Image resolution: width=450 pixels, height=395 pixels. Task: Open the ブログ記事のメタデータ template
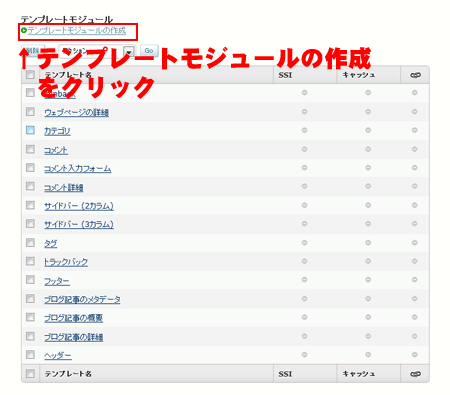[x=82, y=300]
